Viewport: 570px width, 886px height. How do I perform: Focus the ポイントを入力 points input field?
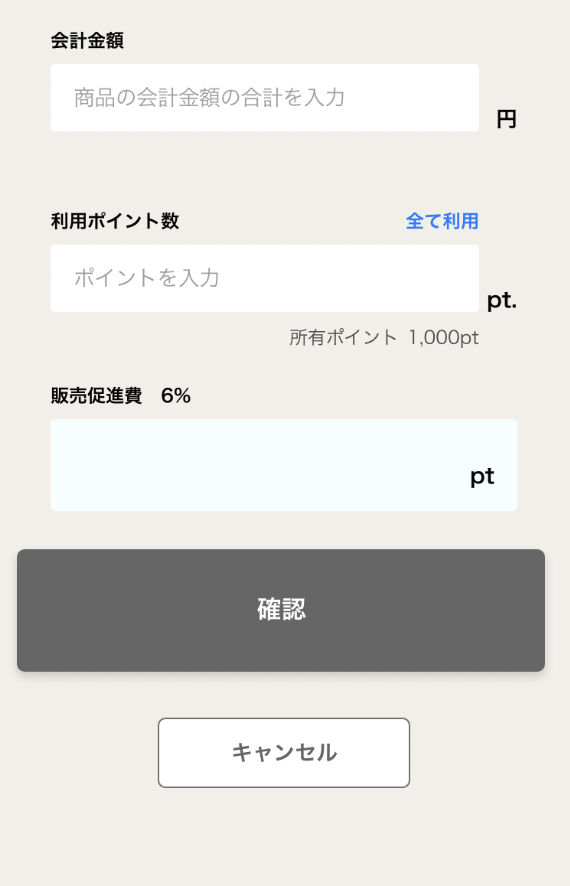pos(264,279)
